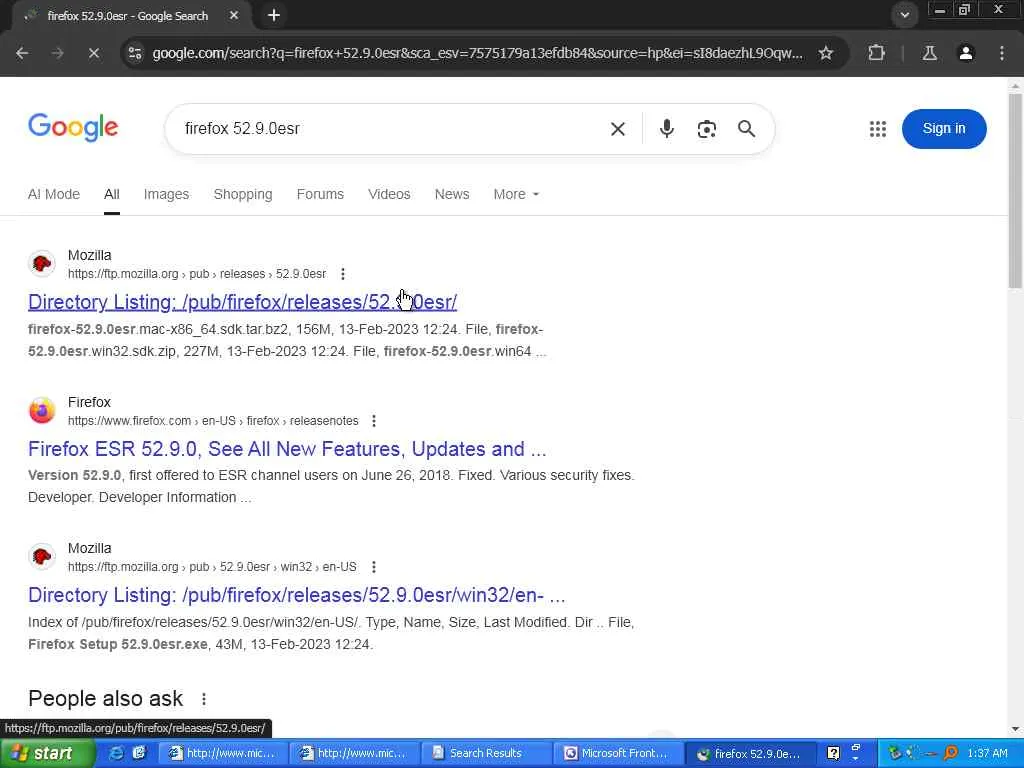This screenshot has width=1024, height=768.
Task: Open a new tab with the plus button
Action: (x=274, y=15)
